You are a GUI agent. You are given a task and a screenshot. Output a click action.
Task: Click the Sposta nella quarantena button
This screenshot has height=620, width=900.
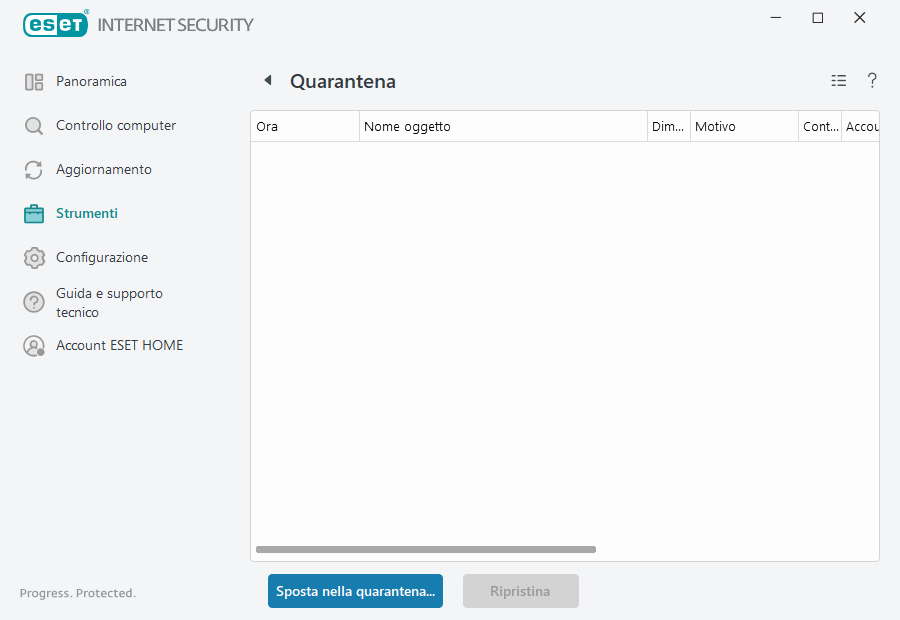[x=355, y=591]
